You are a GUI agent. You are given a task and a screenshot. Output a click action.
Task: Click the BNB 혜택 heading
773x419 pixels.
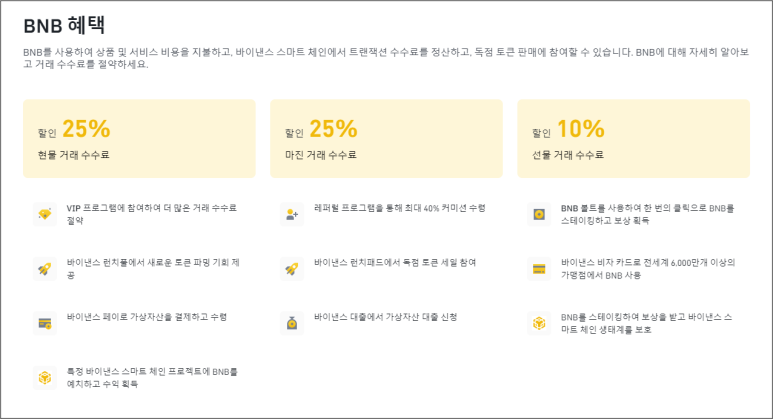click(64, 26)
